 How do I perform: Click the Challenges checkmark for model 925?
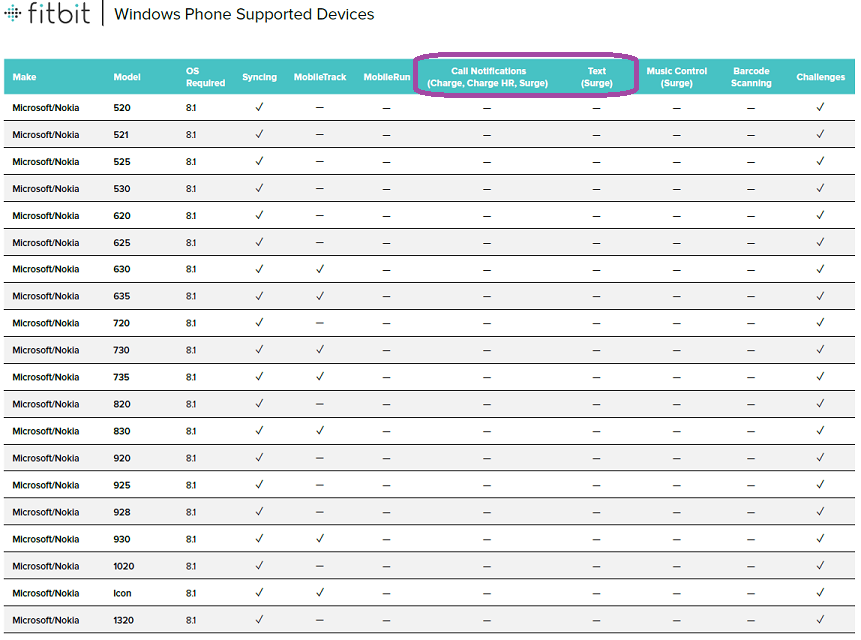[x=820, y=485]
